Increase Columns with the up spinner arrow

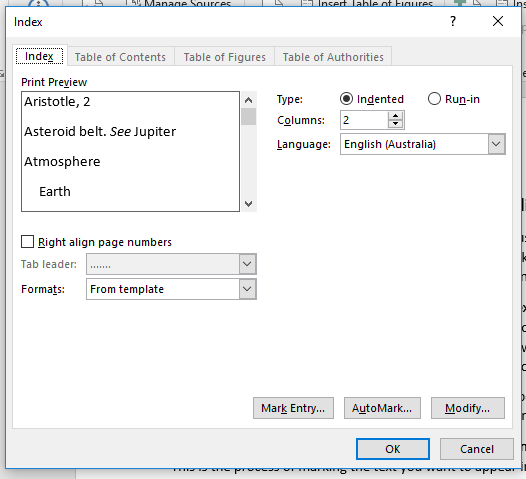pyautogui.click(x=396, y=116)
